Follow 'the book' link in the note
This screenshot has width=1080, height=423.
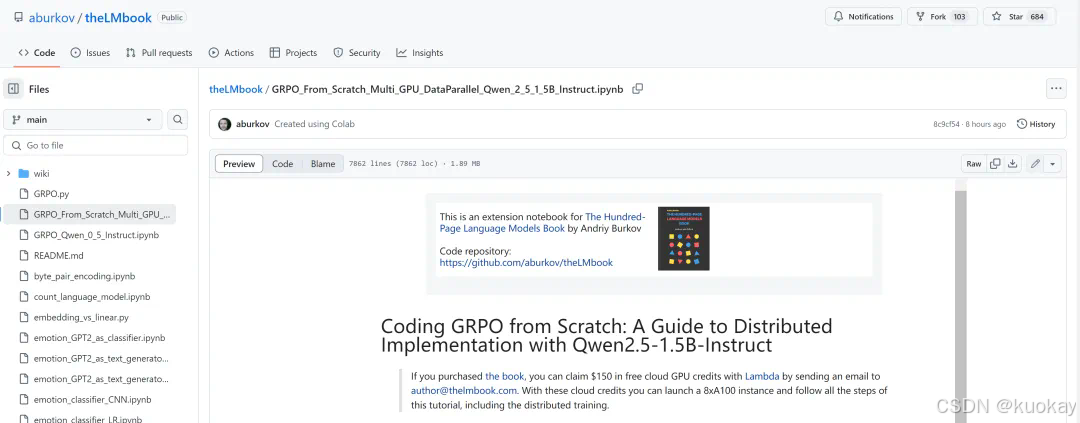coord(505,376)
